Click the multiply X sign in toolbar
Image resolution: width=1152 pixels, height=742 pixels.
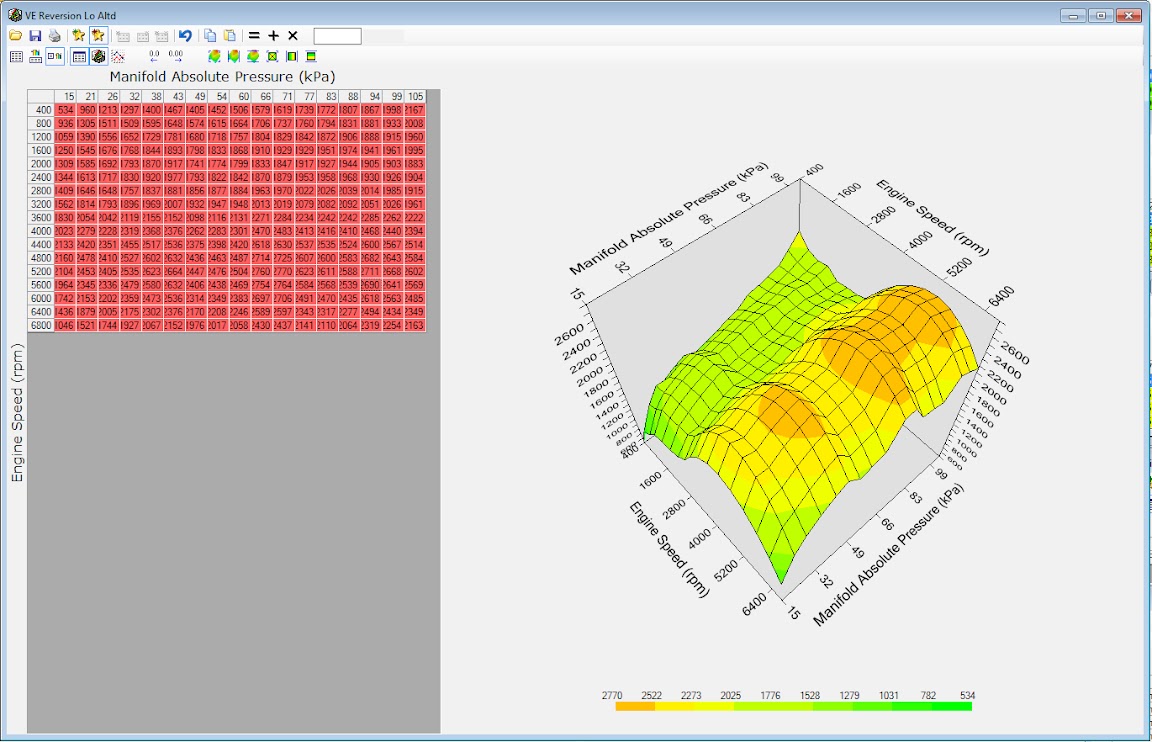(x=292, y=35)
